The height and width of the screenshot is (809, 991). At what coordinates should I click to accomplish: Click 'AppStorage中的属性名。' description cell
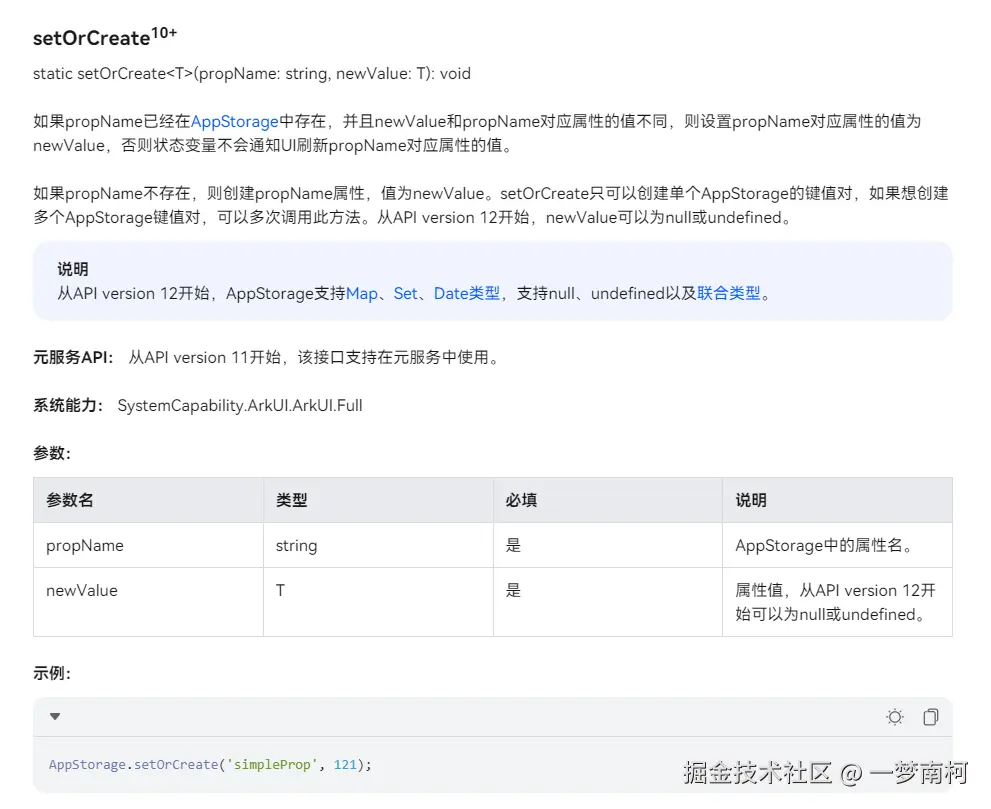coord(837,545)
